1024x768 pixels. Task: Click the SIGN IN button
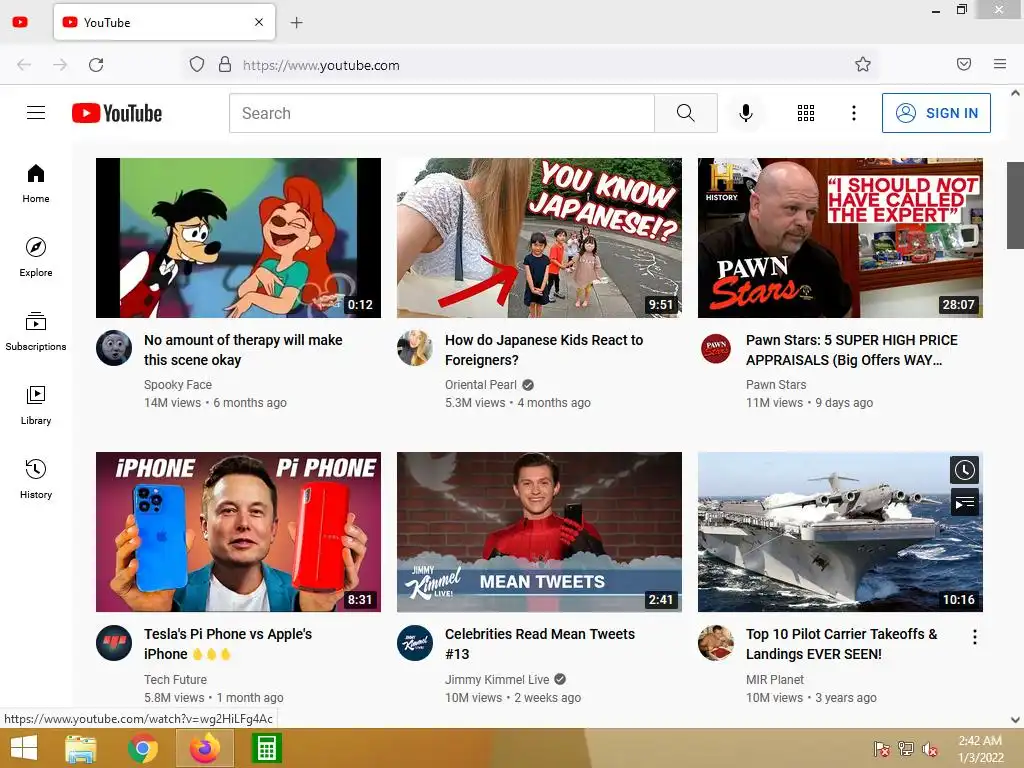pos(936,113)
